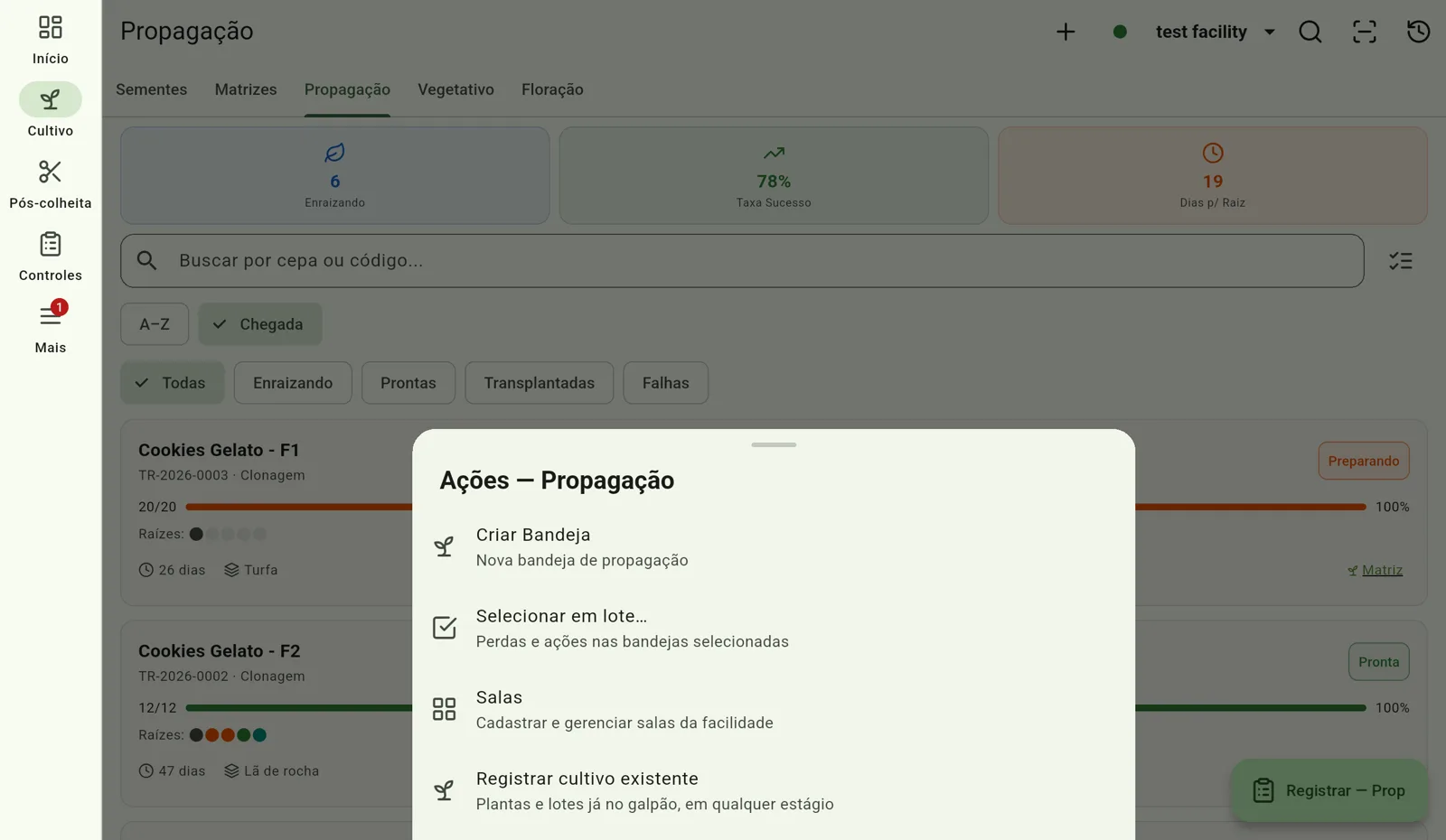The height and width of the screenshot is (840, 1446).
Task: Open the history clock icon
Action: pyautogui.click(x=1419, y=32)
